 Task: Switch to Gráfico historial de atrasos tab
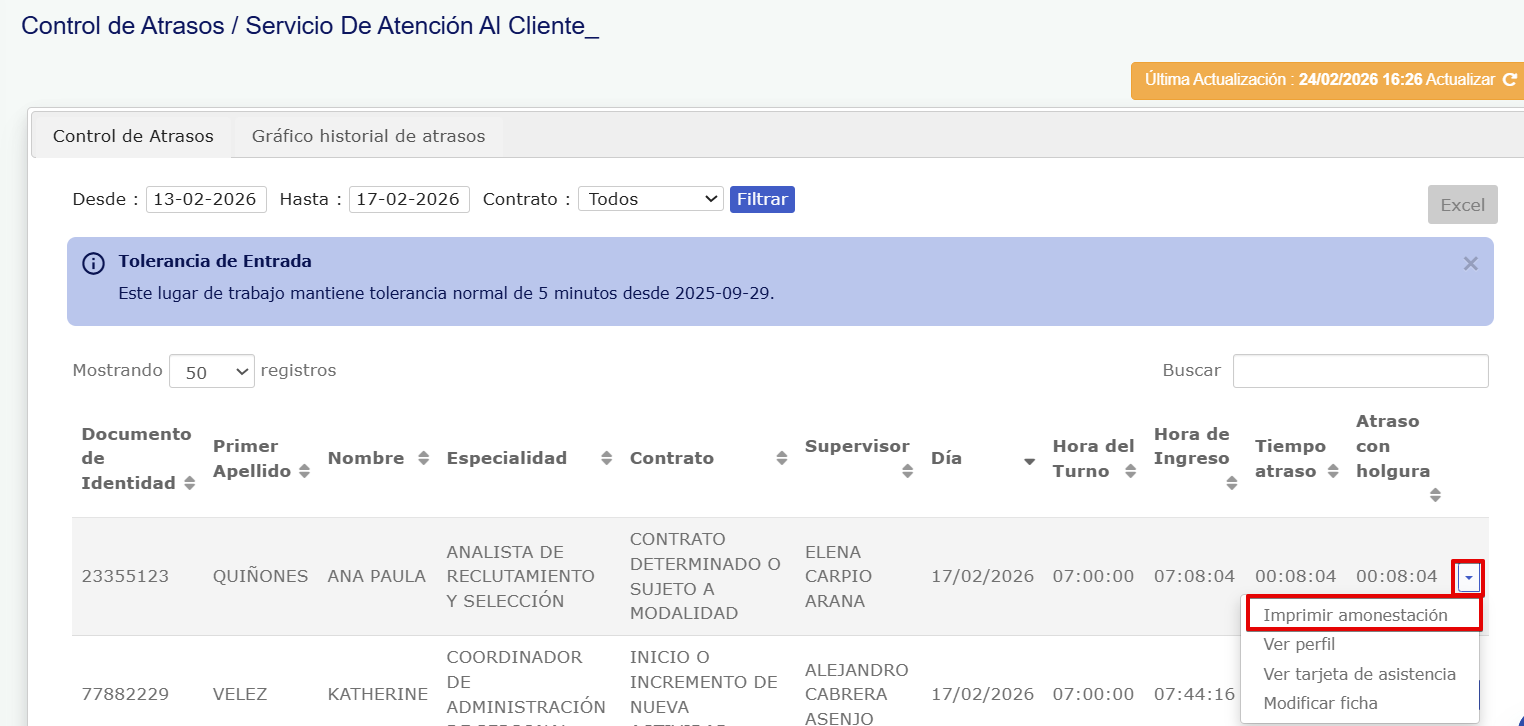click(x=368, y=136)
